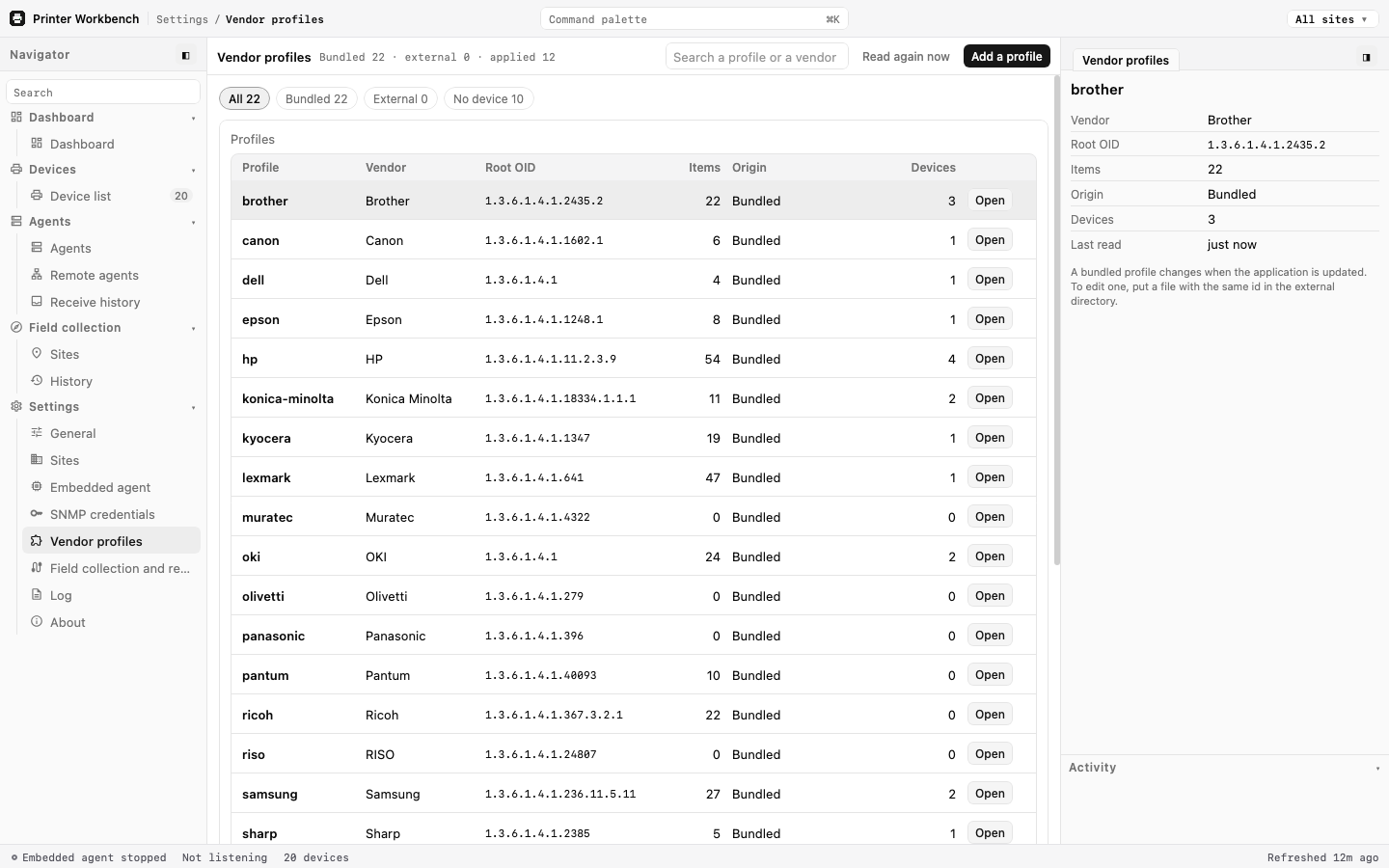
Task: Select the Vendor profiles tab in details panel
Action: (x=1126, y=60)
